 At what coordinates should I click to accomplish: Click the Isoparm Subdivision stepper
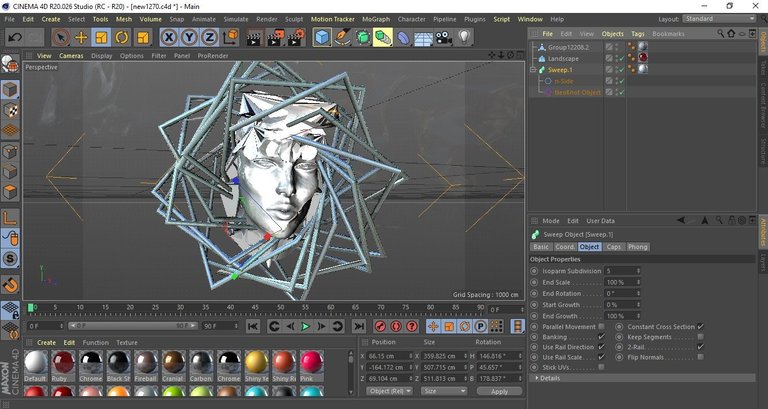(638, 271)
